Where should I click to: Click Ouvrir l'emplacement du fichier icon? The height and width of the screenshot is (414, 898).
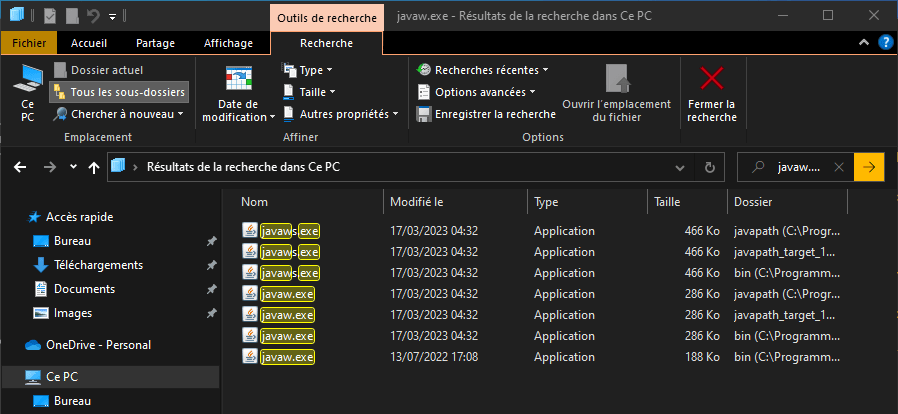tap(618, 80)
